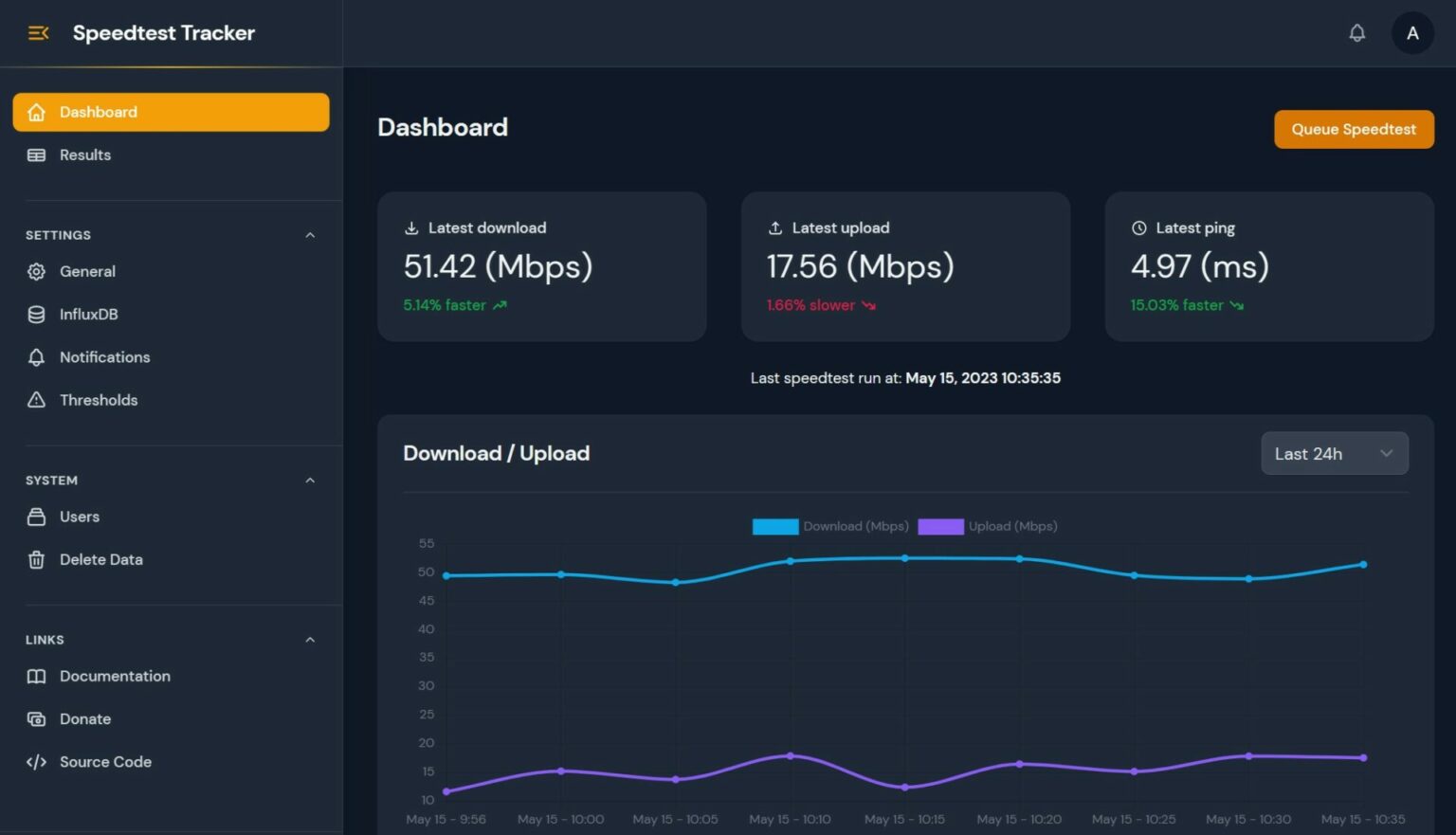This screenshot has height=835, width=1456.
Task: Open the Last 24h time range dropdown
Action: pos(1334,453)
